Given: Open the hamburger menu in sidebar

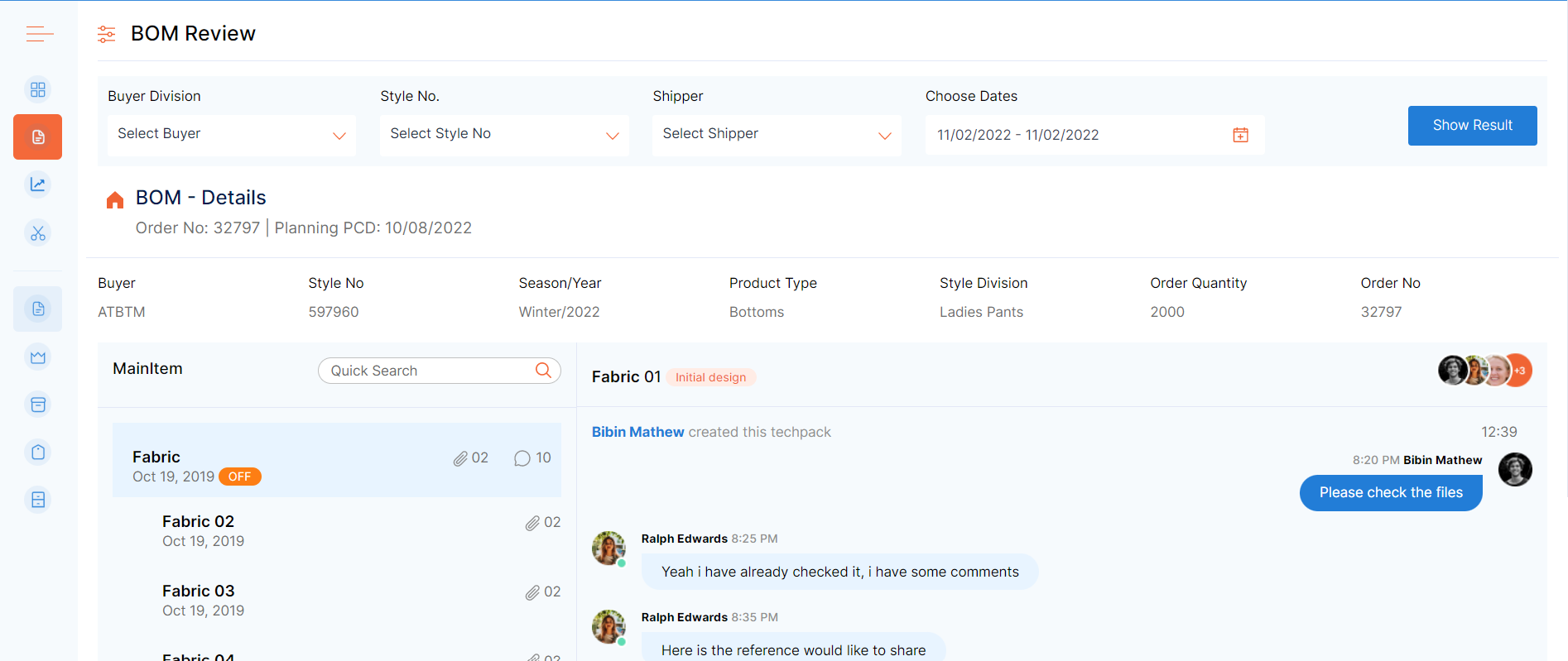Looking at the screenshot, I should 39,34.
